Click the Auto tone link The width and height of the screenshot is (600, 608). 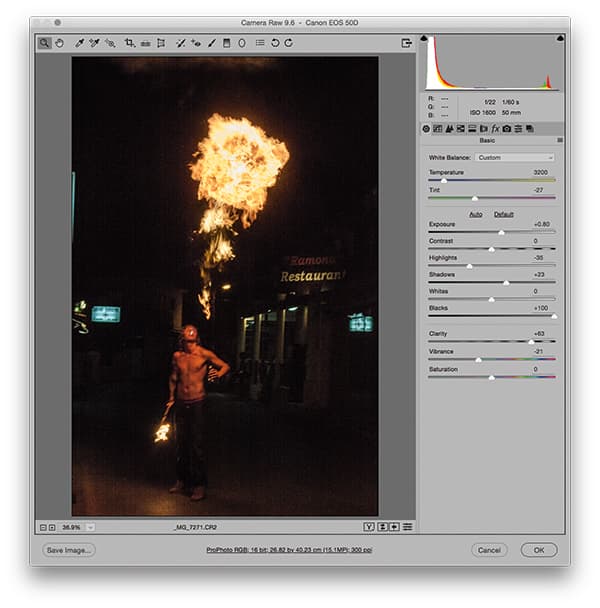coord(476,214)
